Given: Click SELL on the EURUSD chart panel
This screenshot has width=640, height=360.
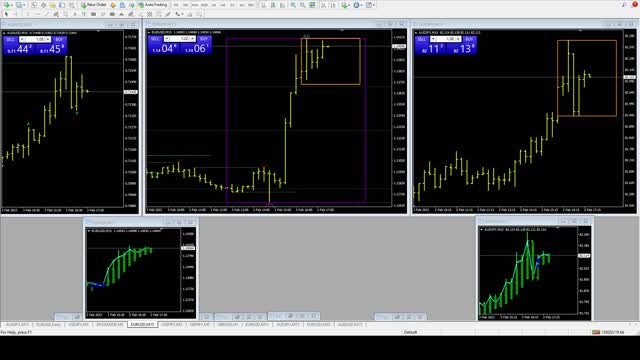Looking at the screenshot, I should (155, 39).
